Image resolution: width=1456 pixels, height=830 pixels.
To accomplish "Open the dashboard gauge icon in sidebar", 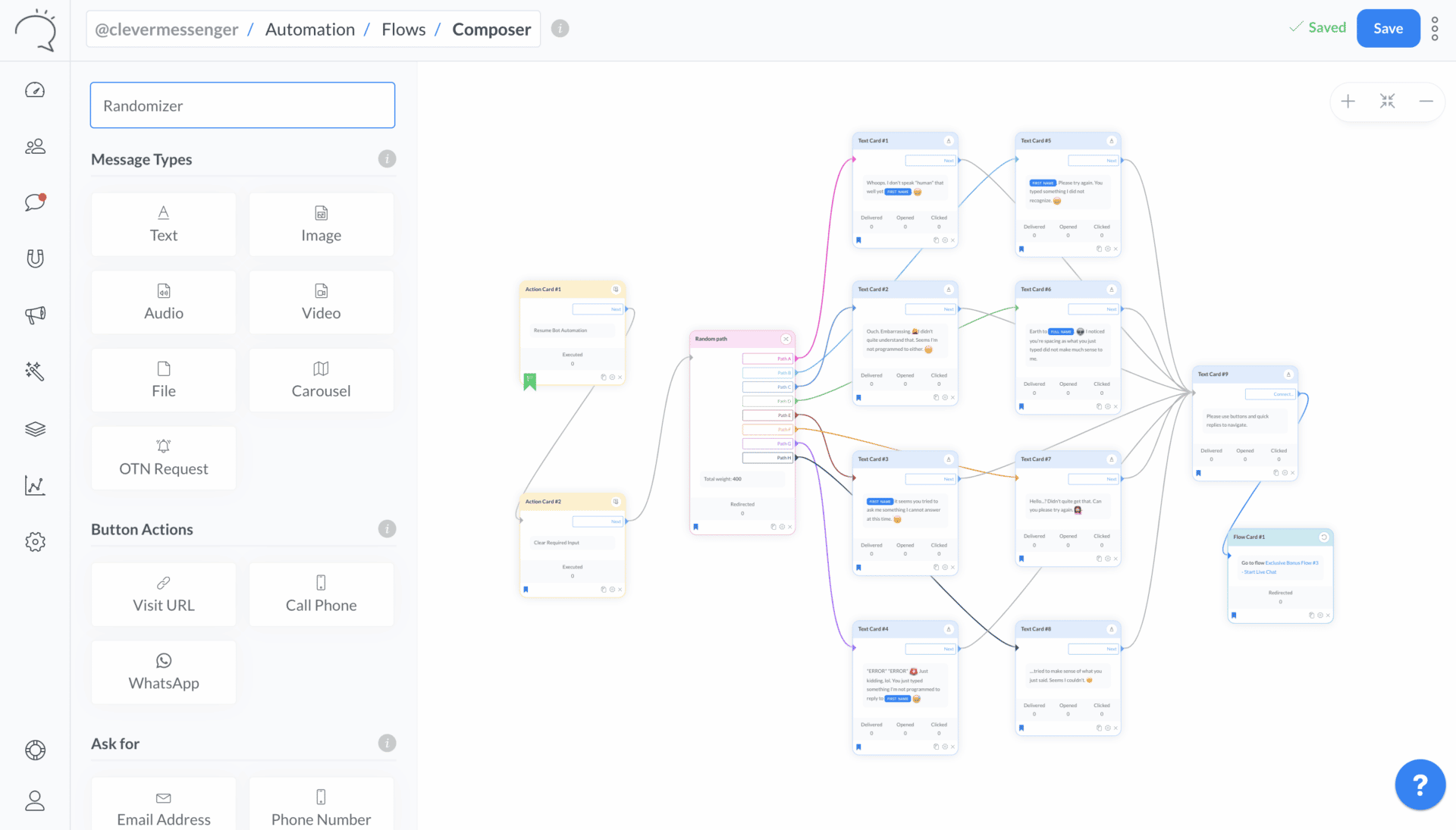I will [x=35, y=90].
